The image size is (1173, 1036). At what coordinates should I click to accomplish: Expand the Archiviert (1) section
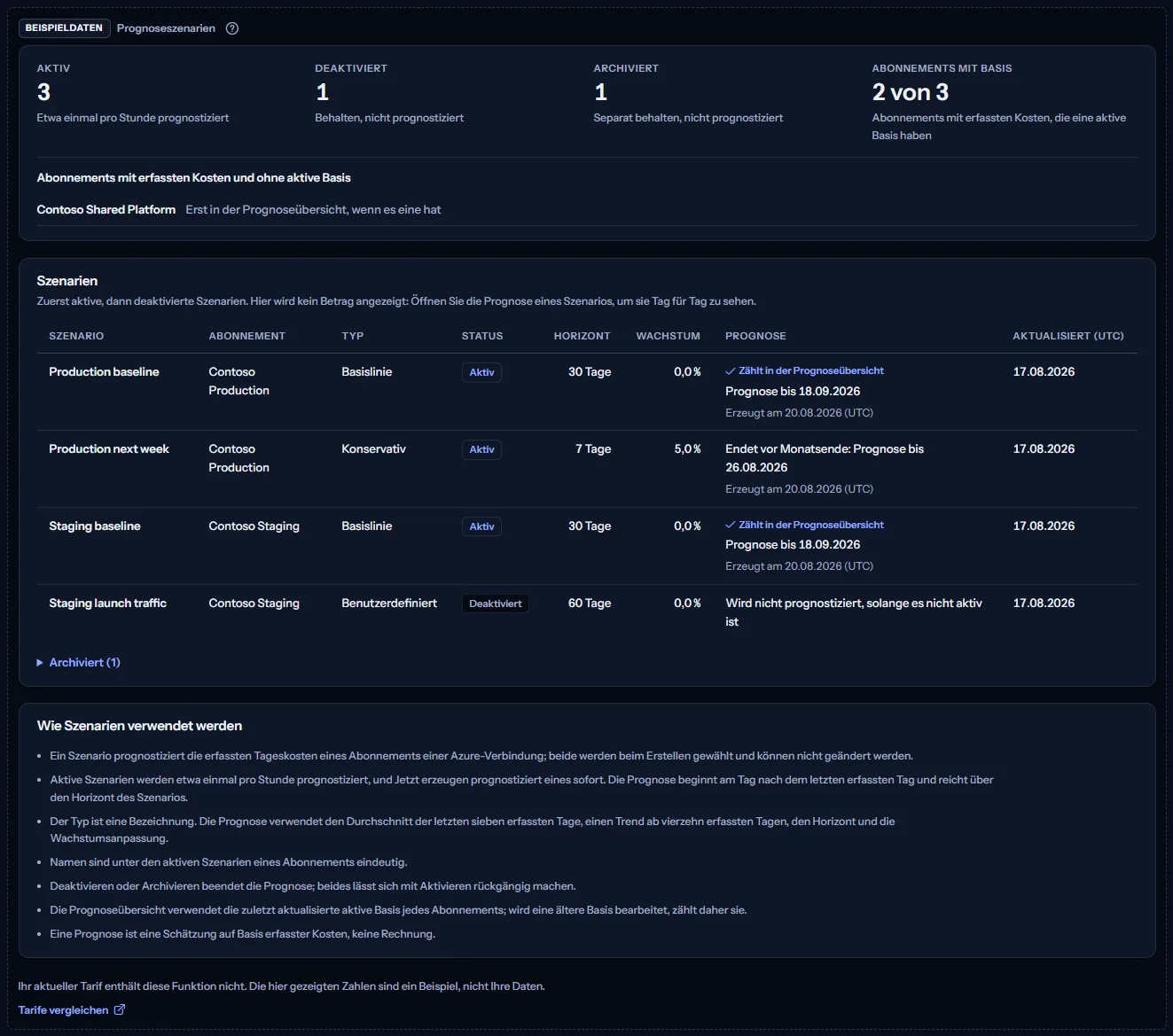coord(79,662)
